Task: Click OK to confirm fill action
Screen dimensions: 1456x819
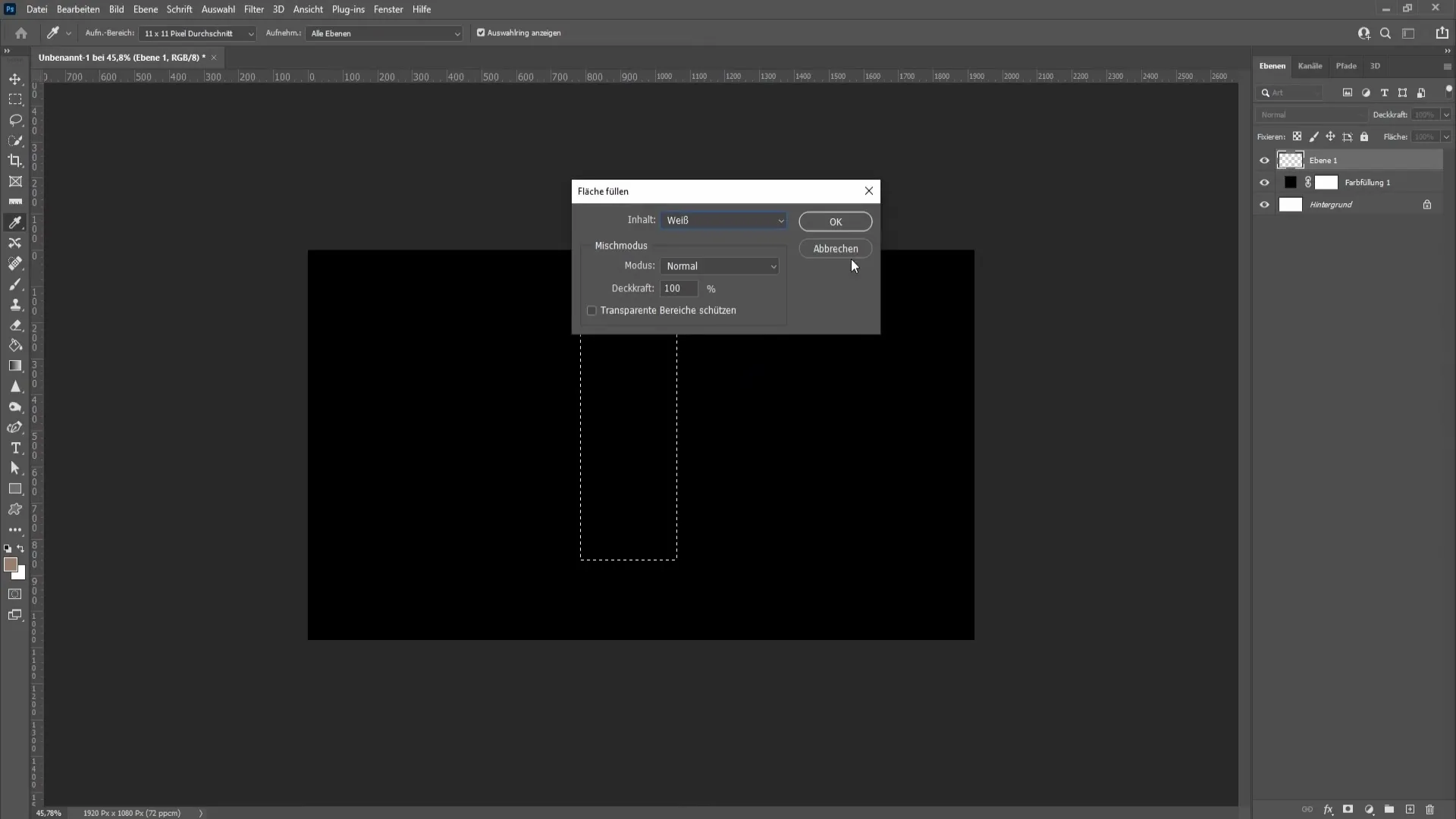Action: (x=836, y=221)
